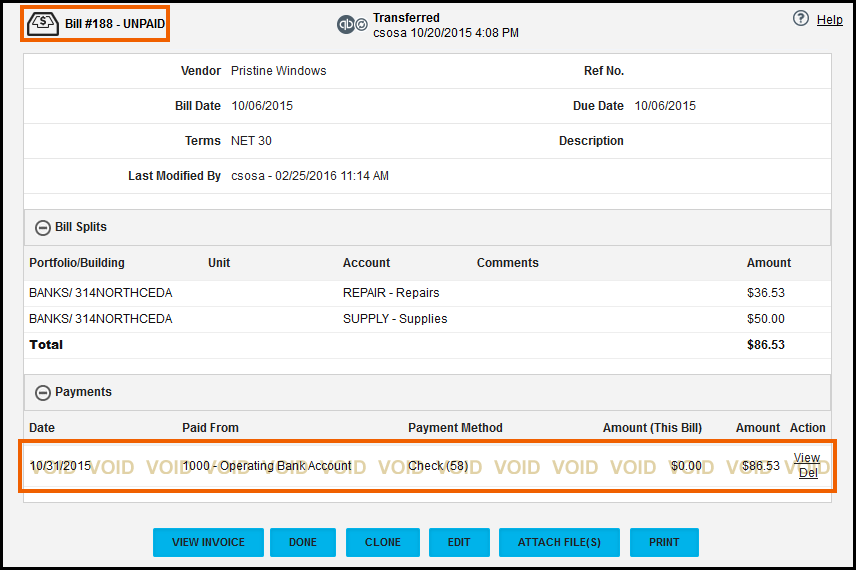Print the bill using PRINT button
The width and height of the screenshot is (856, 570).
pos(664,542)
